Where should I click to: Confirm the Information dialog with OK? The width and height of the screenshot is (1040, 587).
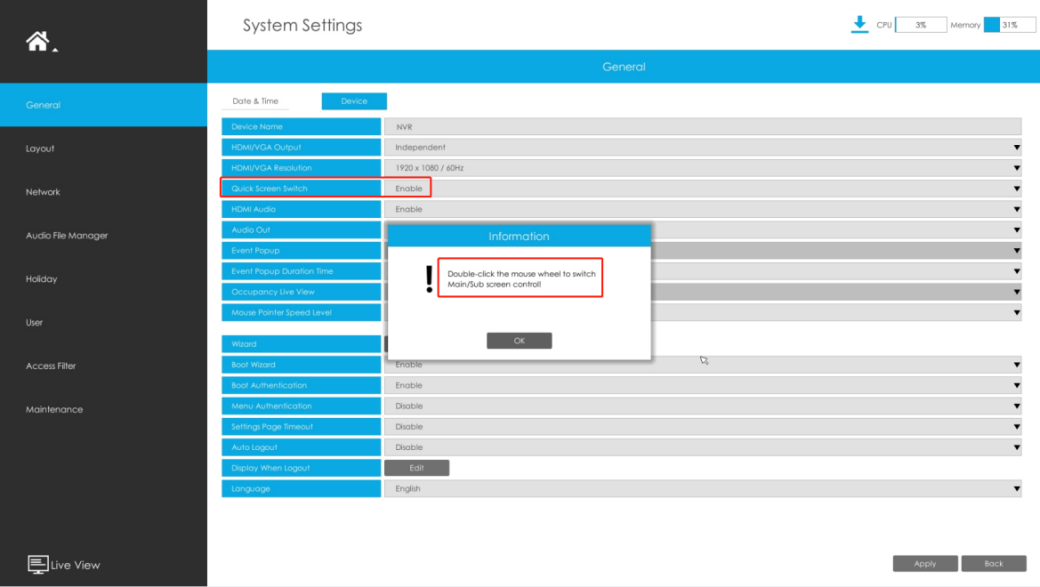point(519,341)
